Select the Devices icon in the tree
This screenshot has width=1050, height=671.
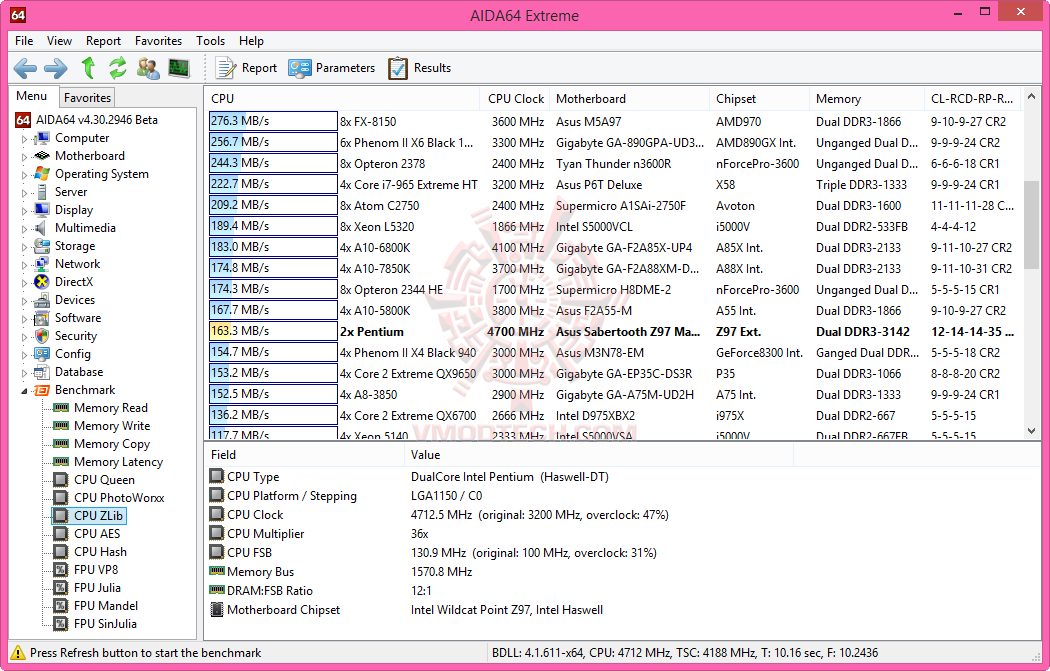[42, 300]
